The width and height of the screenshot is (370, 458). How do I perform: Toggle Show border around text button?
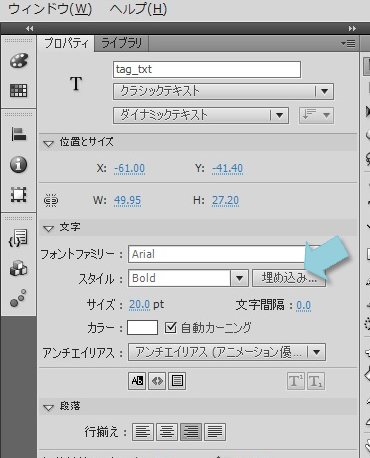[x=177, y=381]
